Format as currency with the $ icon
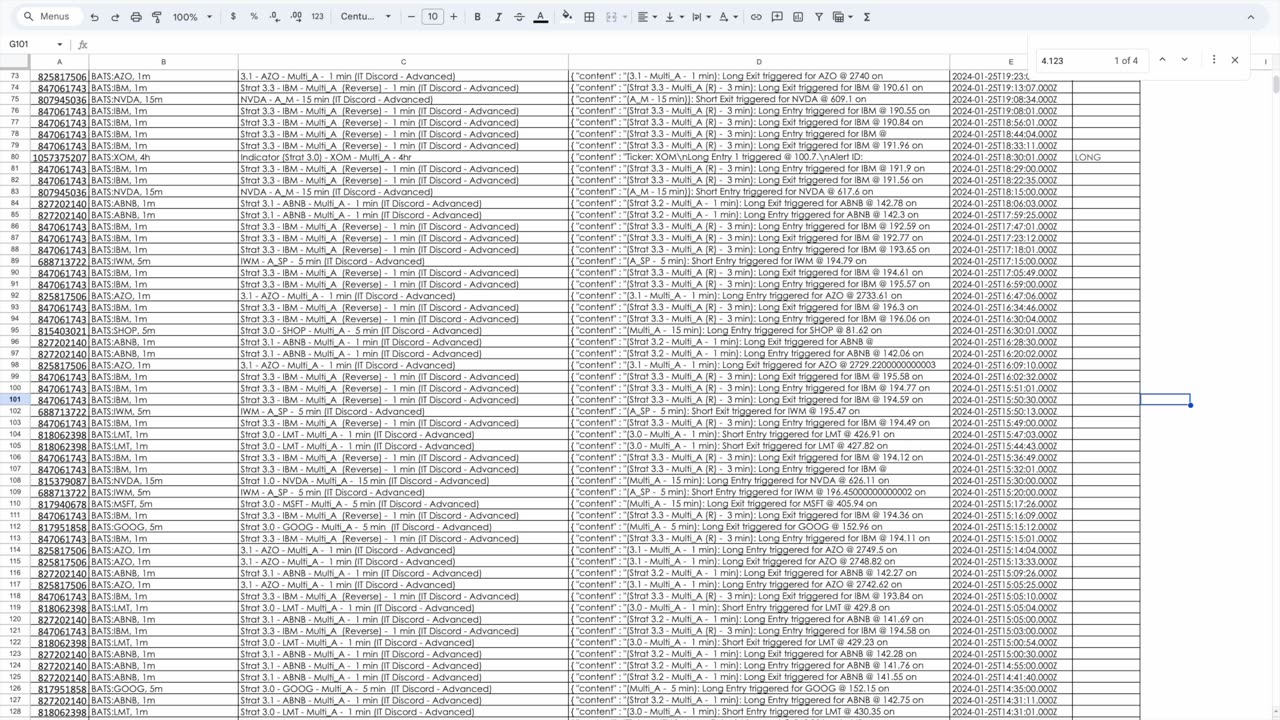This screenshot has width=1280, height=720. pyautogui.click(x=233, y=17)
